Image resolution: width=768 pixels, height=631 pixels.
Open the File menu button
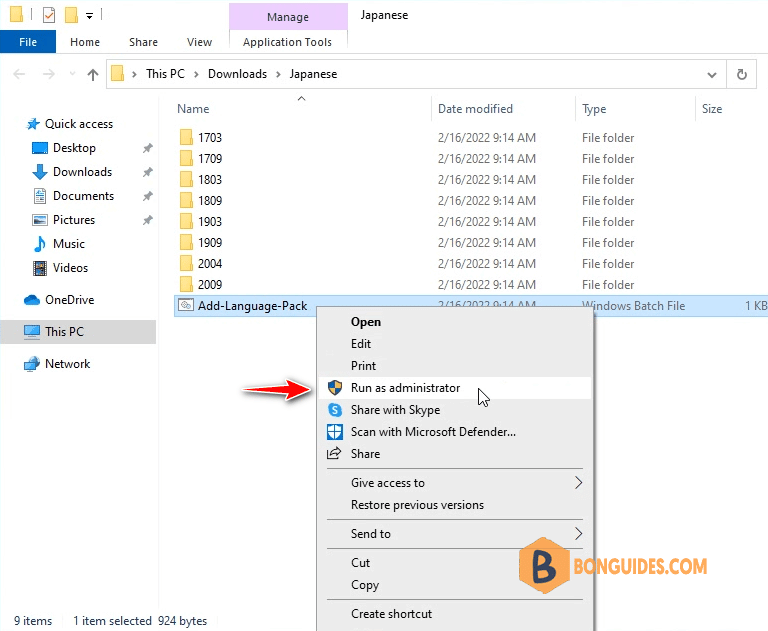pos(28,42)
